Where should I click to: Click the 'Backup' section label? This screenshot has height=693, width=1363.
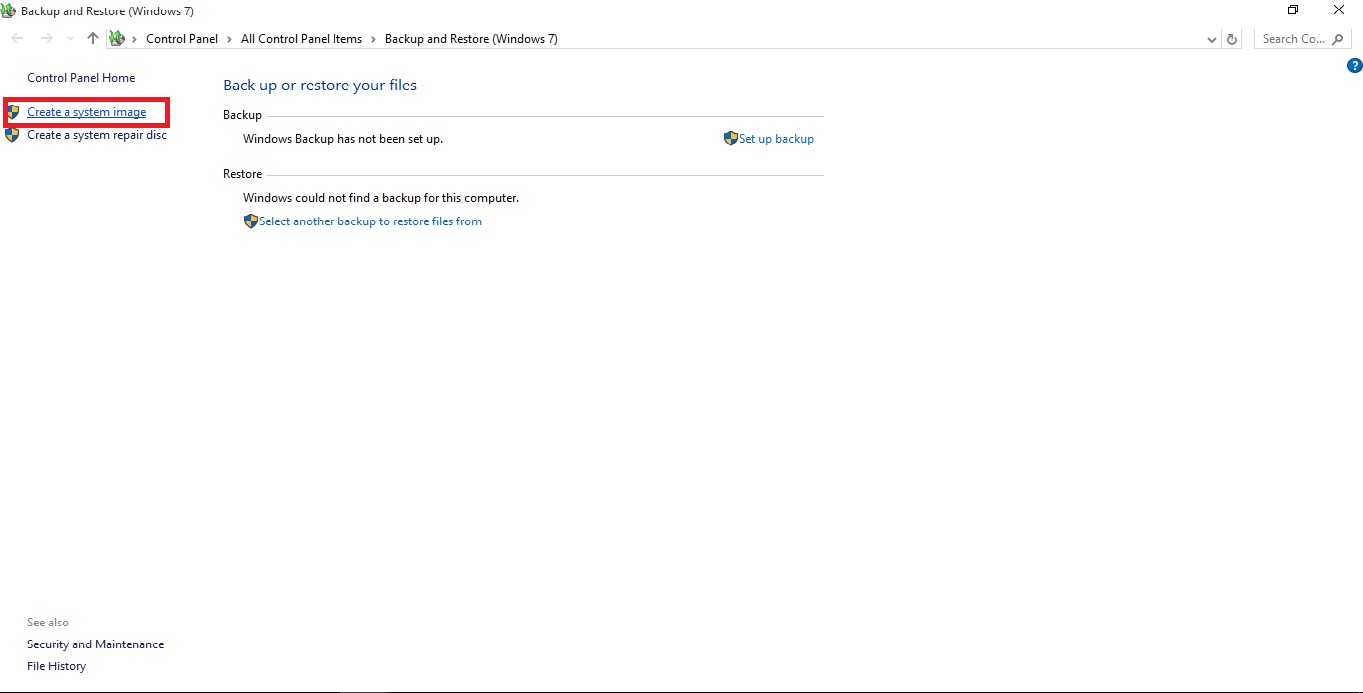(x=242, y=115)
